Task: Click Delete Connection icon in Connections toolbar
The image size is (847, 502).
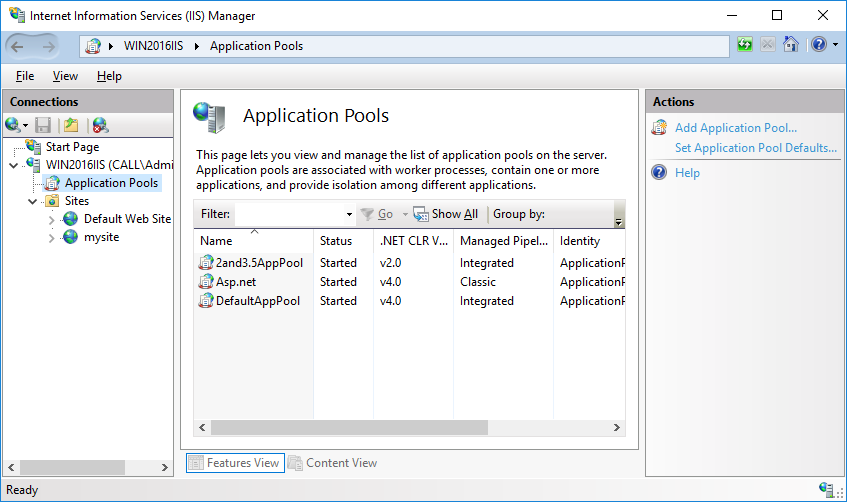Action: 100,125
